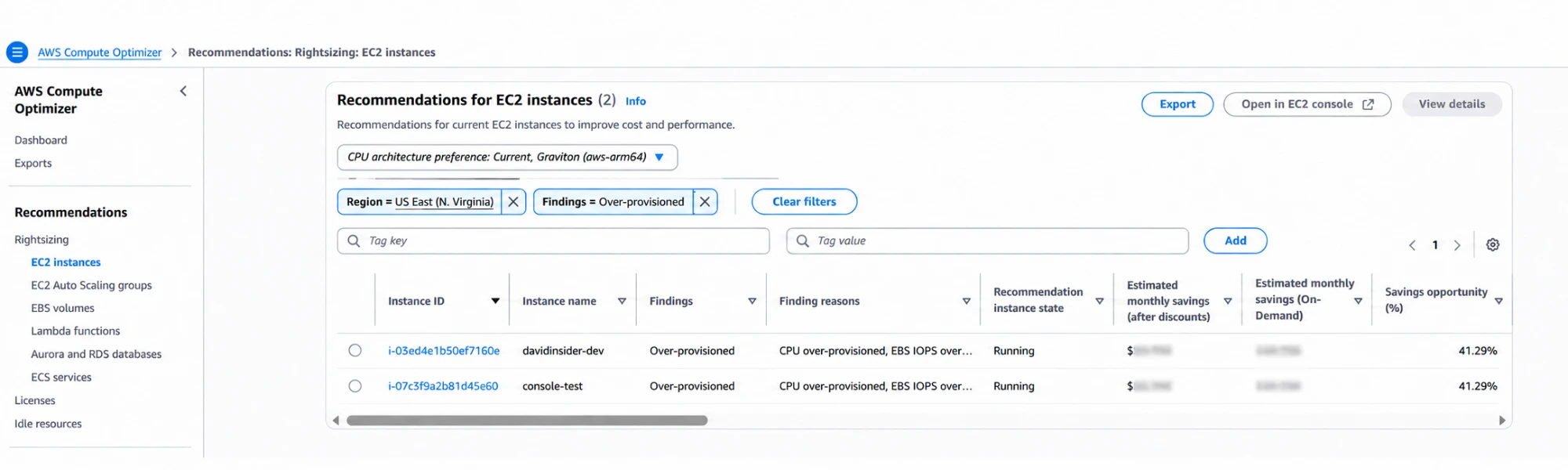This screenshot has height=470, width=1568.
Task: Sort by Findings column
Action: pos(752,301)
